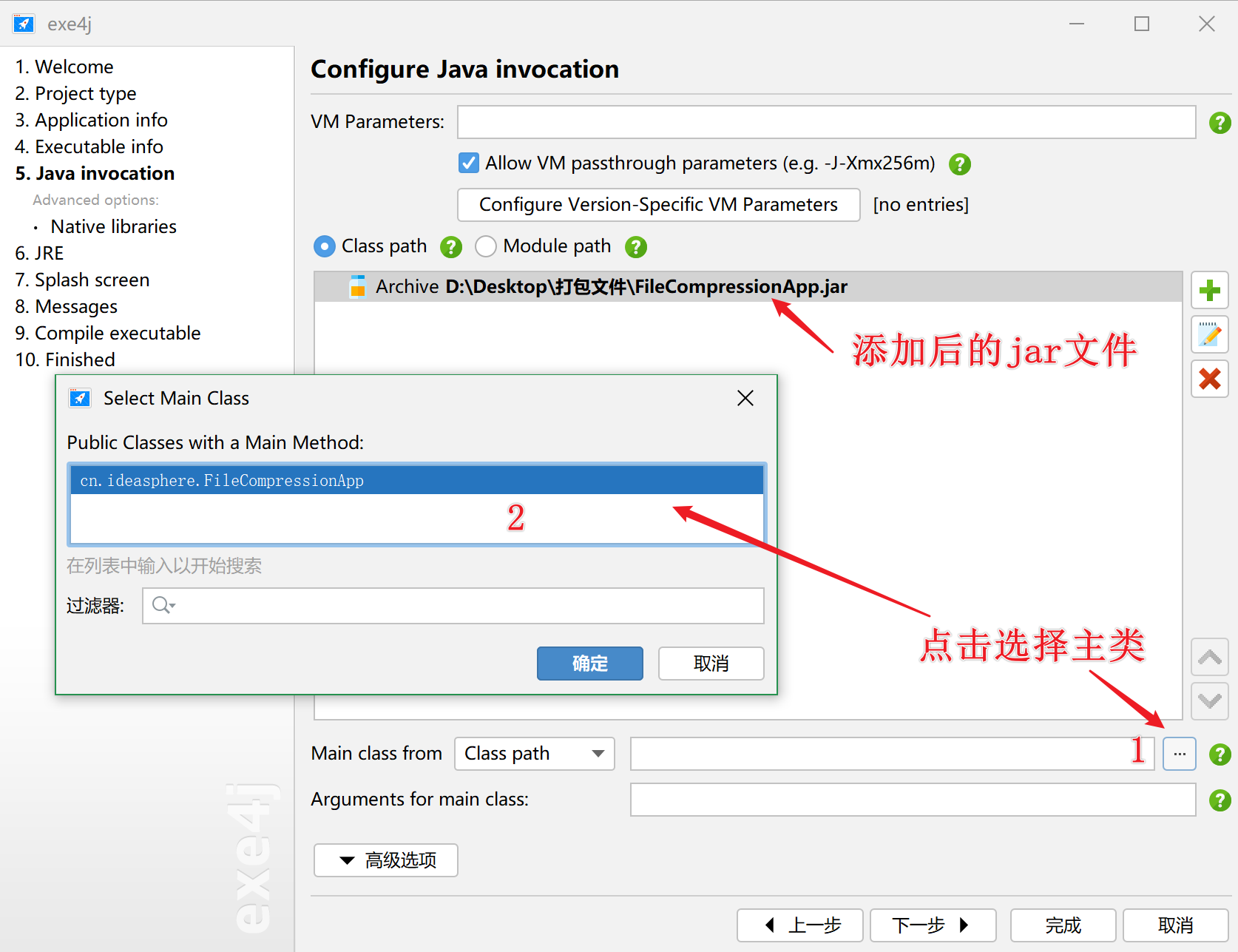Go to step 6. JRE
This screenshot has height=952, width=1238.
coord(40,253)
